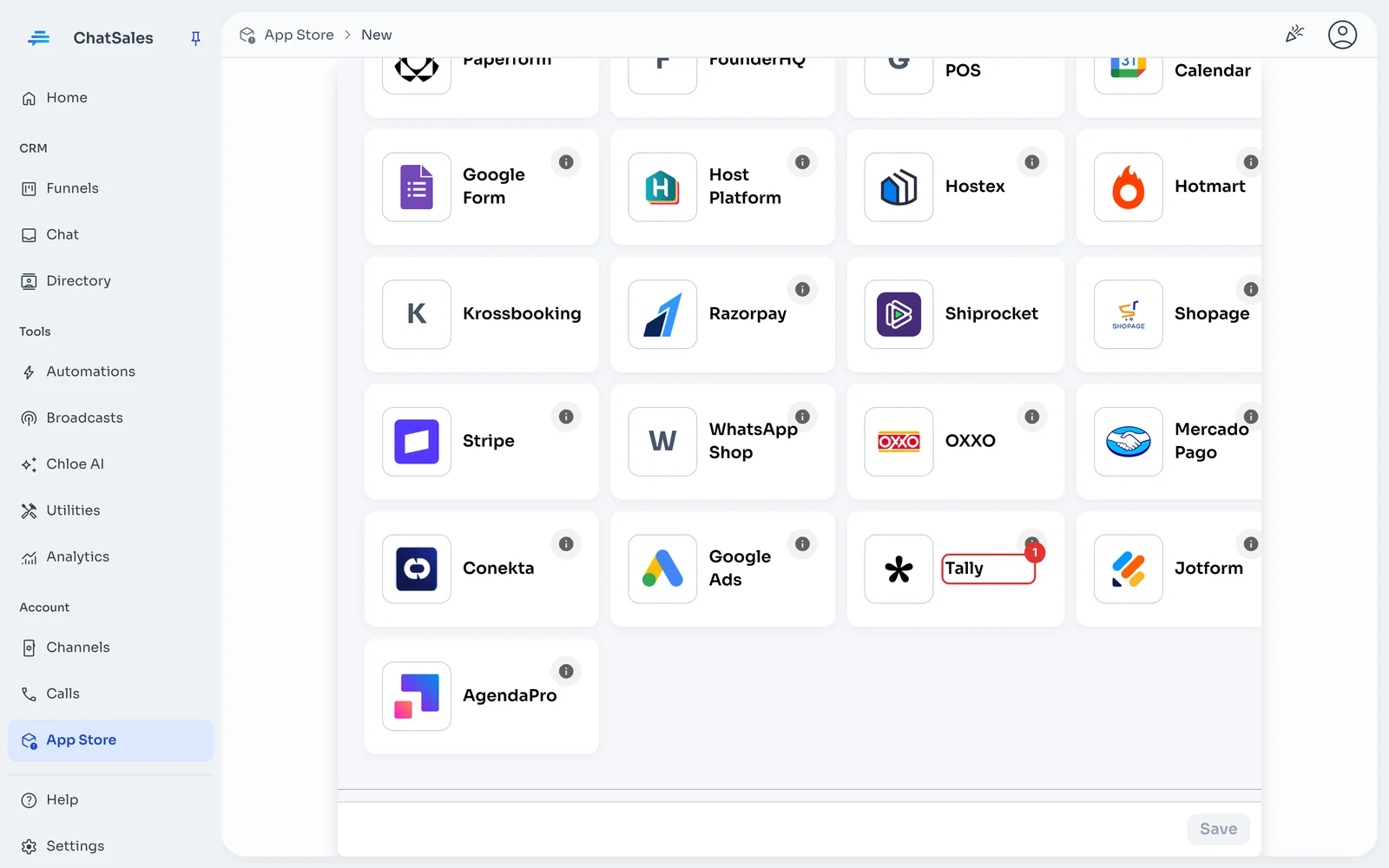Screen dimensions: 1389x868
Task: Click the Google Ads logo
Action: click(662, 569)
